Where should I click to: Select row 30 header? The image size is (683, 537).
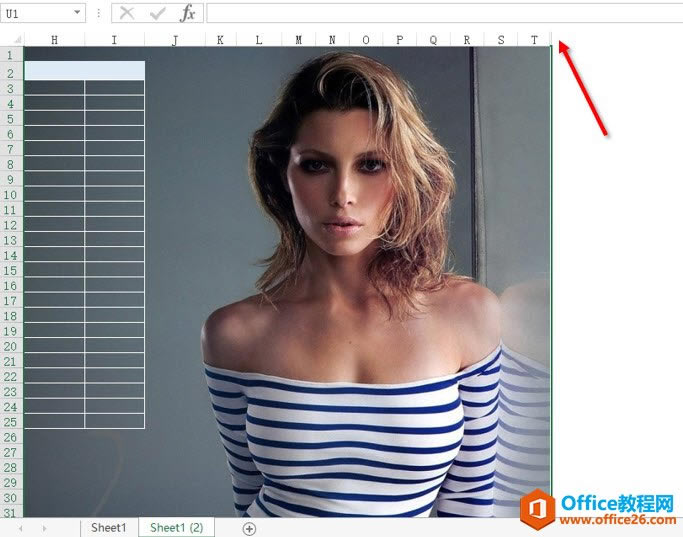[11, 497]
